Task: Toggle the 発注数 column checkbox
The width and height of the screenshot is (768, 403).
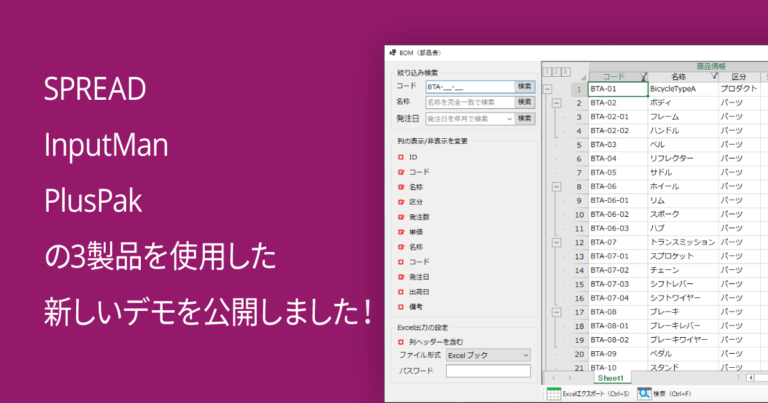Action: [401, 217]
